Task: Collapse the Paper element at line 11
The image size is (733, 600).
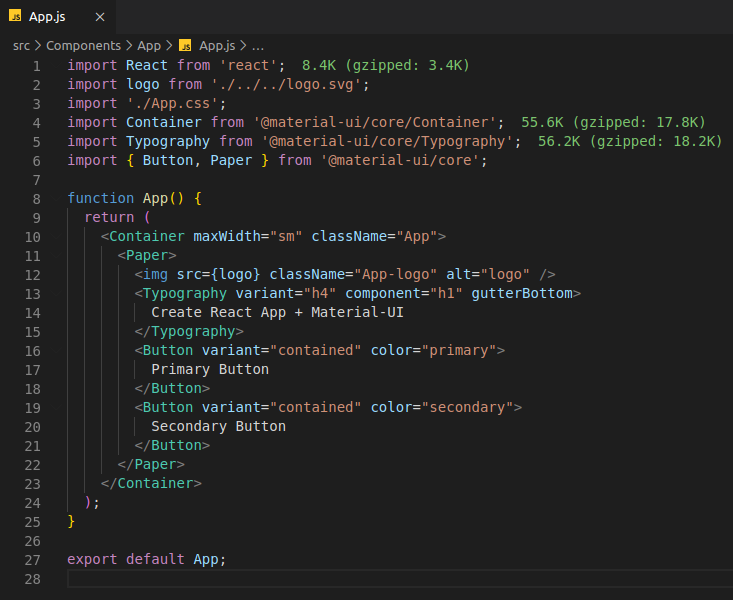Action: (x=57, y=256)
